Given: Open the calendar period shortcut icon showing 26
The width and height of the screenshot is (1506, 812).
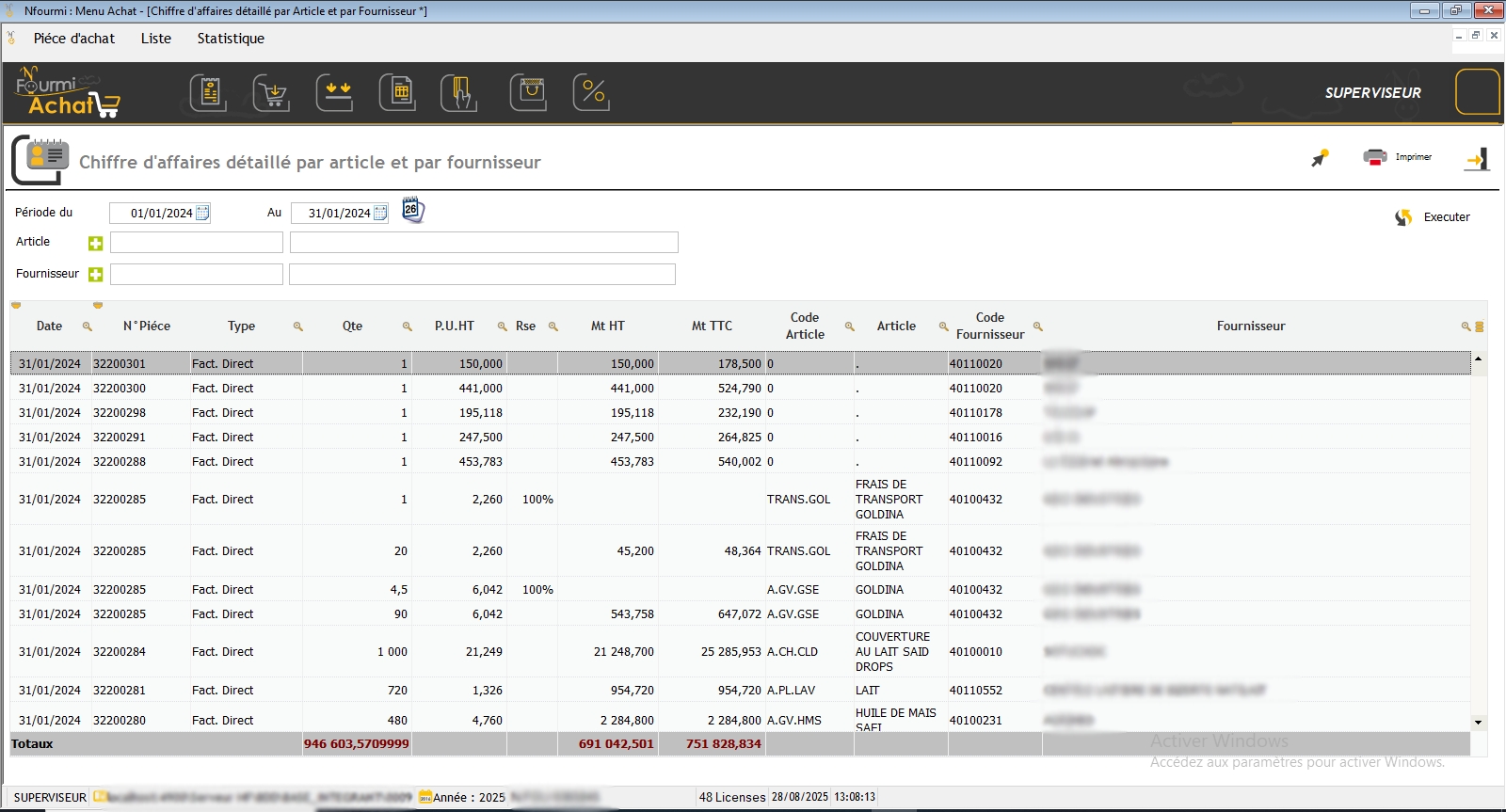Looking at the screenshot, I should 412,210.
